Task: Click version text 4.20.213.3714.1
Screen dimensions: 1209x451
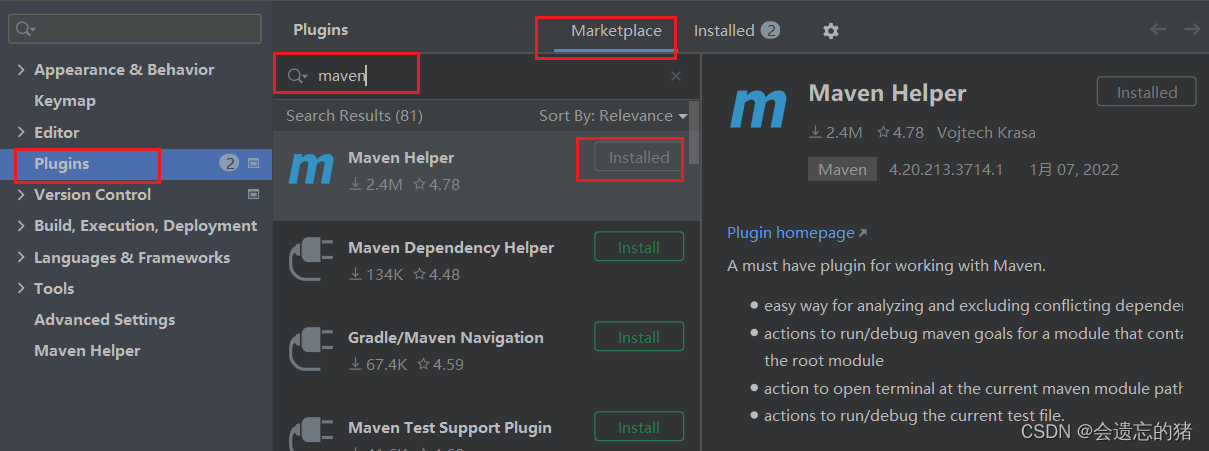Action: [946, 169]
